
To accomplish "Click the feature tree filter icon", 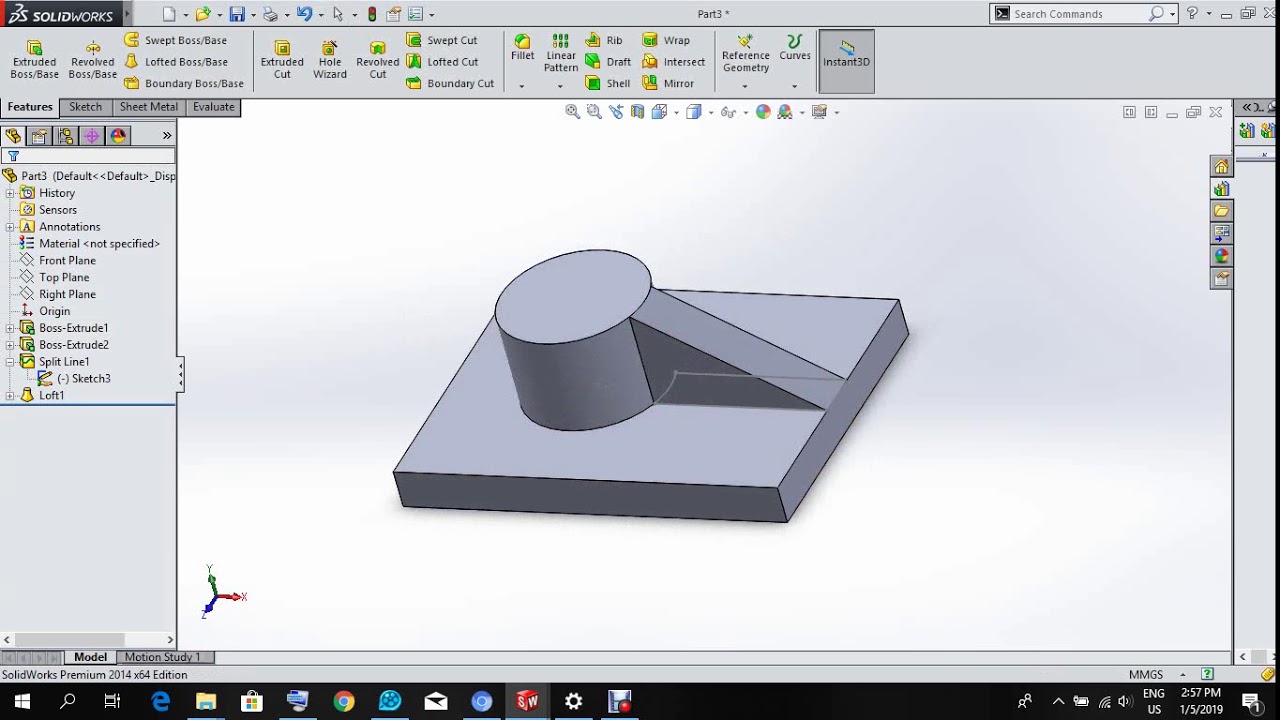I will (x=13, y=156).
